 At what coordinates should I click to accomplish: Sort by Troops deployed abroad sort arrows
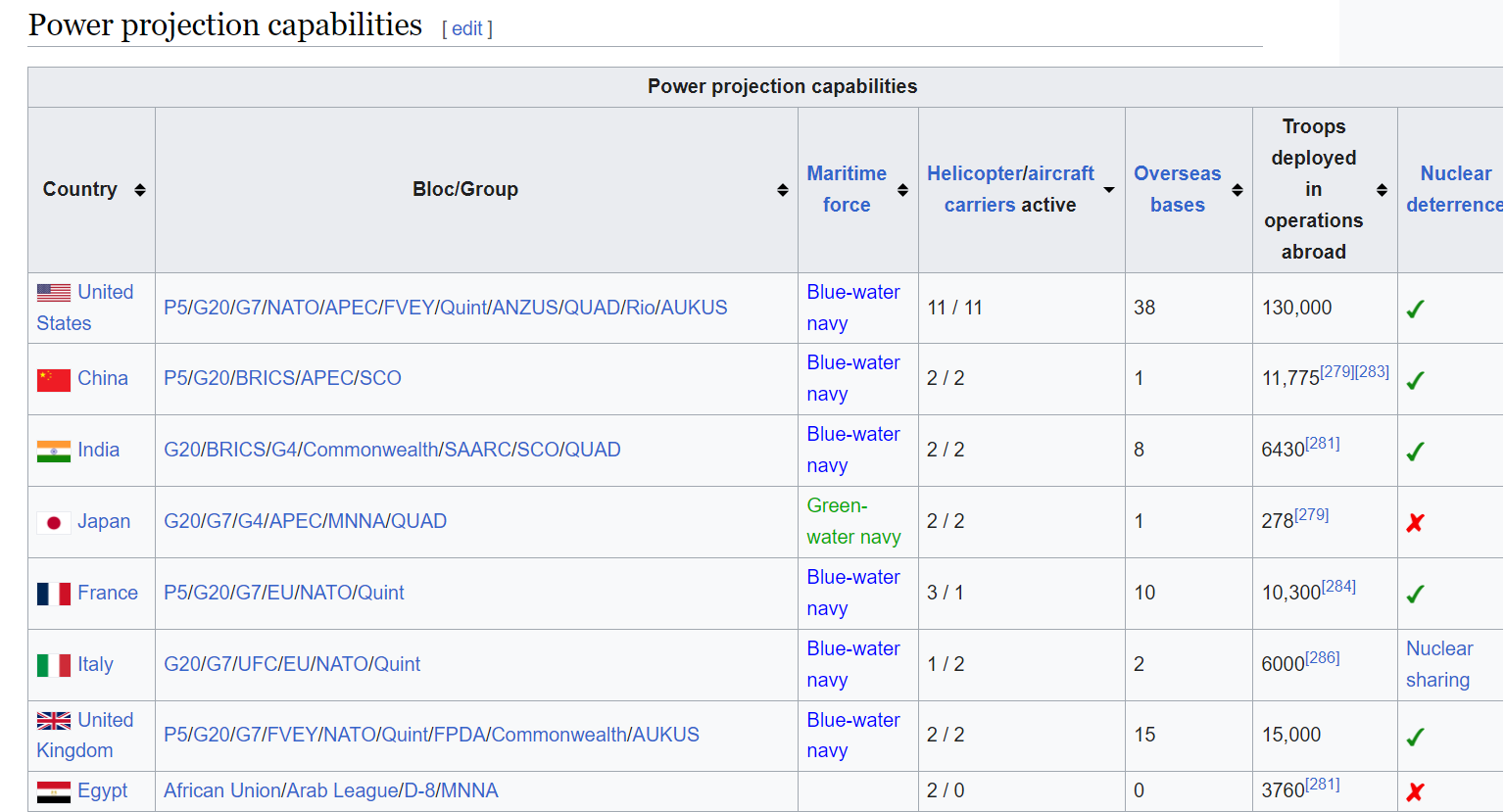(x=1382, y=190)
